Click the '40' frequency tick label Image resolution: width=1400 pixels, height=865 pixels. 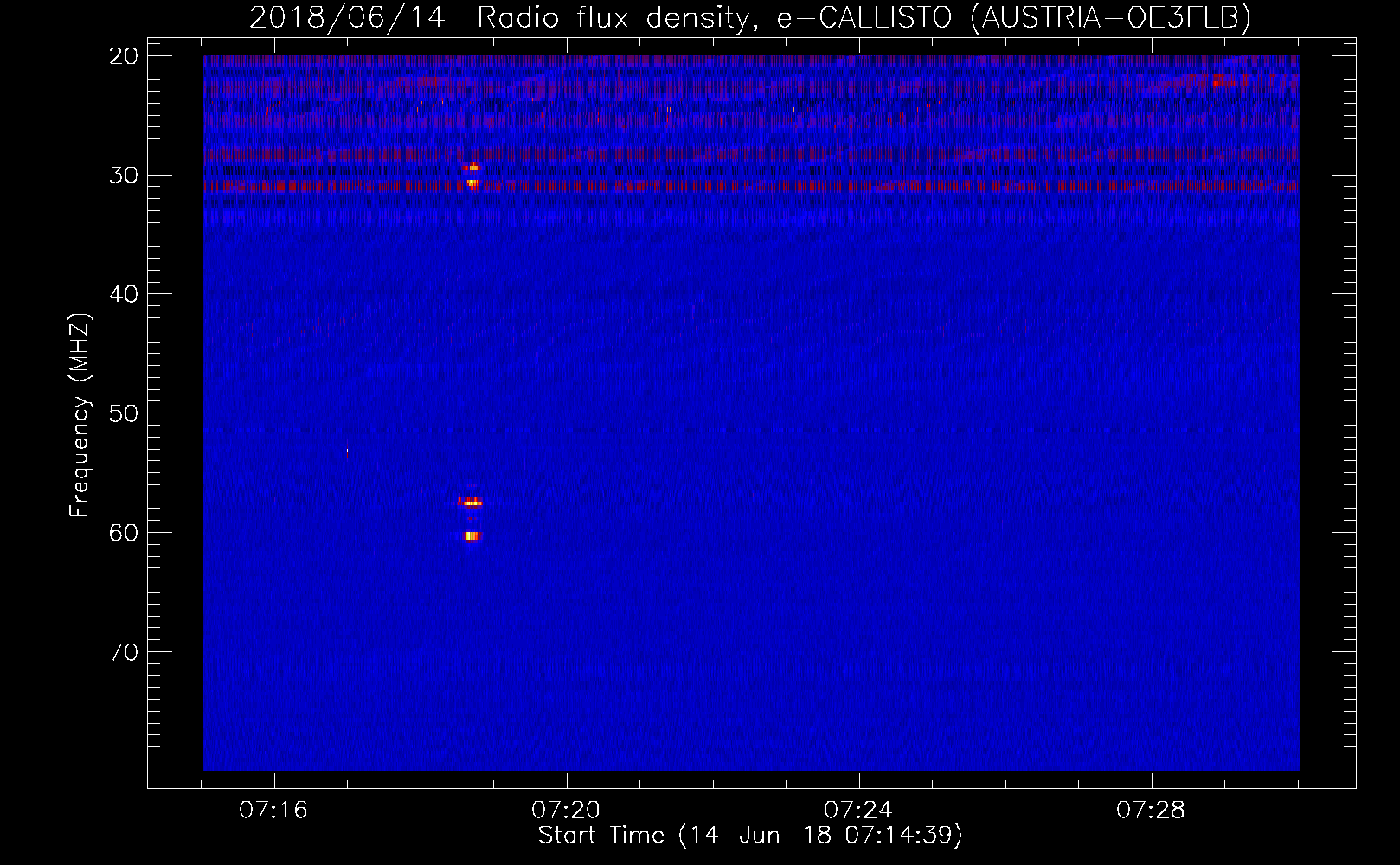pos(125,294)
